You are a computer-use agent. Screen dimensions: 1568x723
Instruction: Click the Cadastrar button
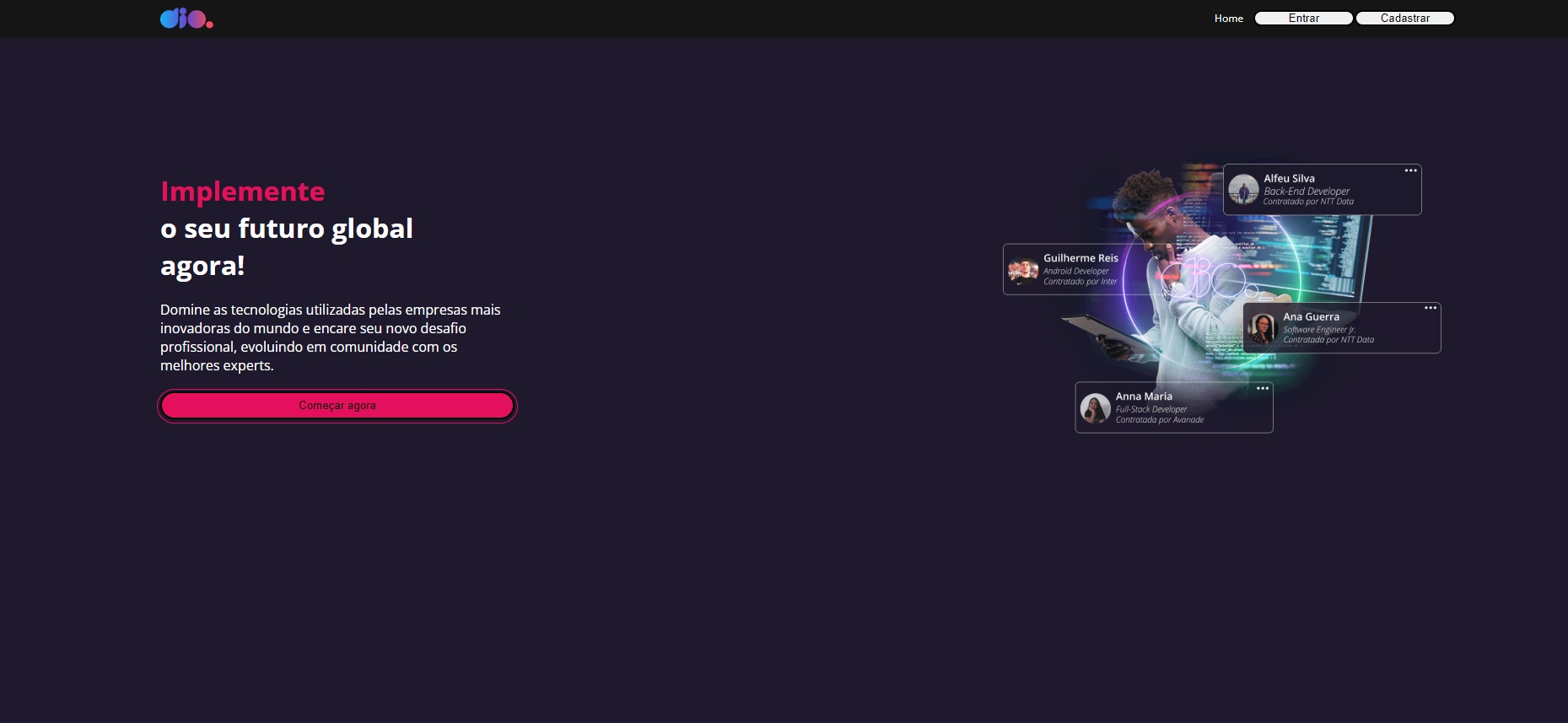click(1404, 18)
